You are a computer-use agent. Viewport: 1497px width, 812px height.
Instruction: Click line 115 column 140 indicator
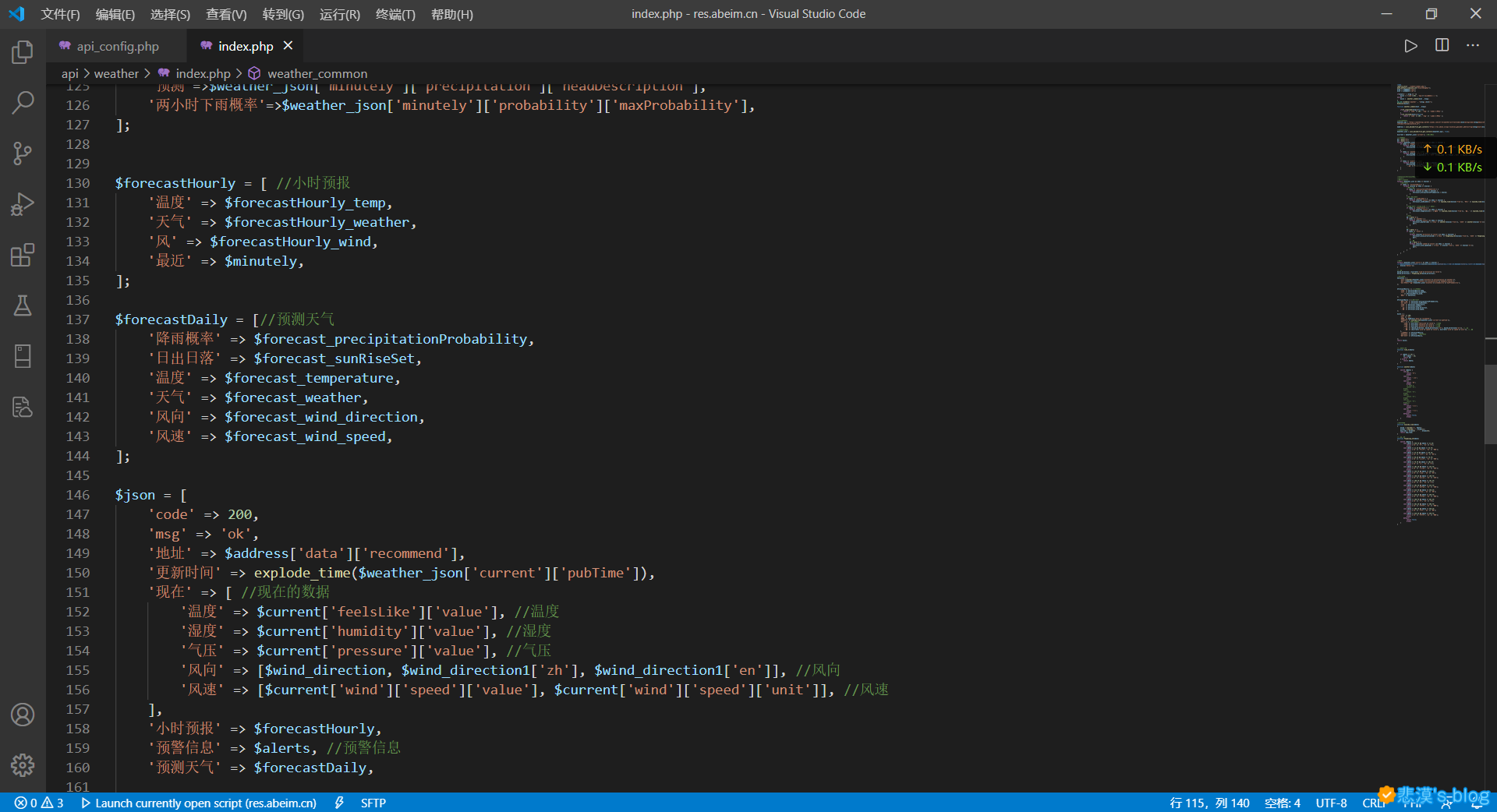[x=1209, y=803]
